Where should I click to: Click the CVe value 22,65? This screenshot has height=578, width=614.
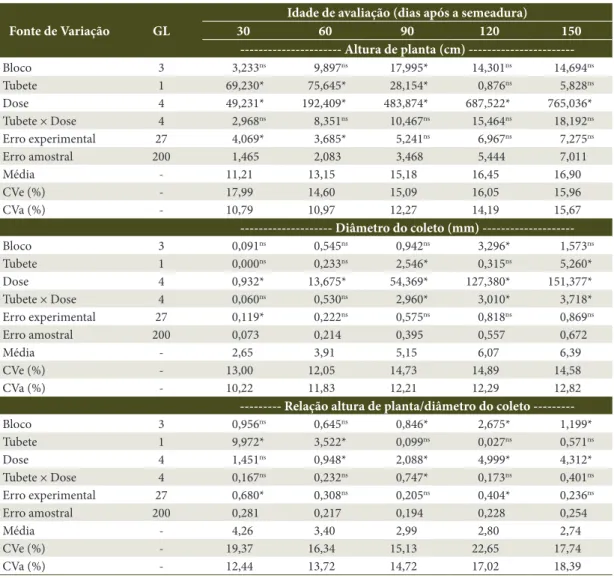pyautogui.click(x=486, y=549)
